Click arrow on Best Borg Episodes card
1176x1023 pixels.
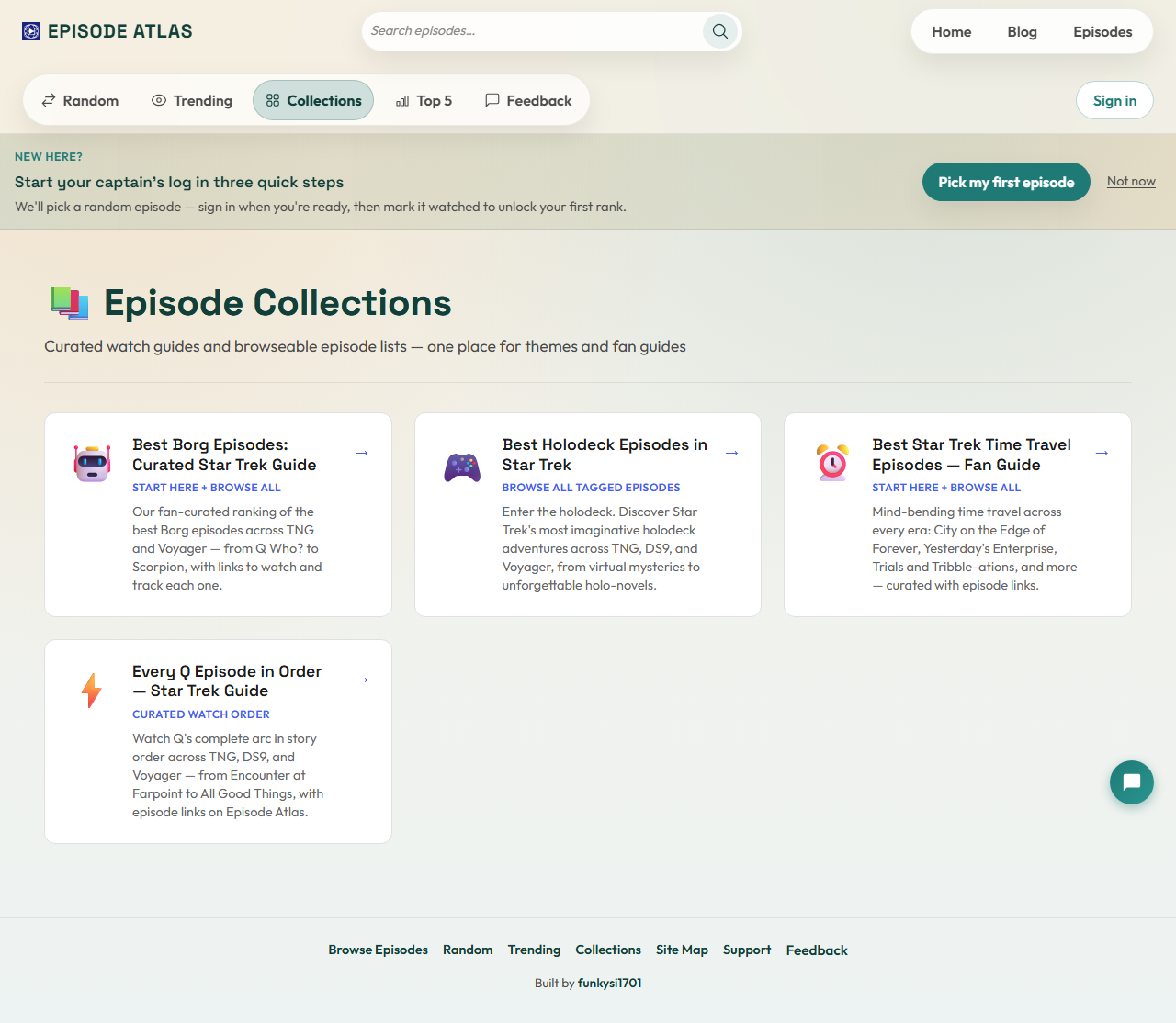pyautogui.click(x=362, y=453)
